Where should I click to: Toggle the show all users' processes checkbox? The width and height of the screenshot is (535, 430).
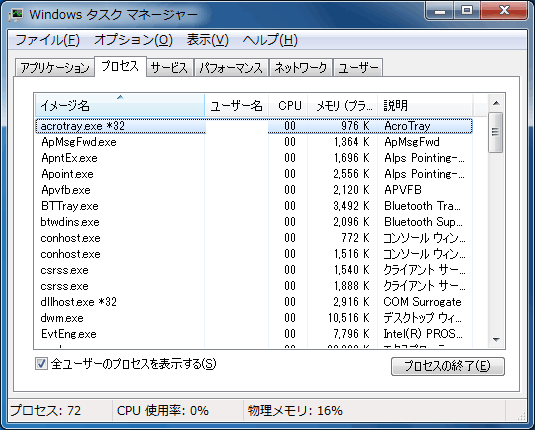[x=41, y=364]
